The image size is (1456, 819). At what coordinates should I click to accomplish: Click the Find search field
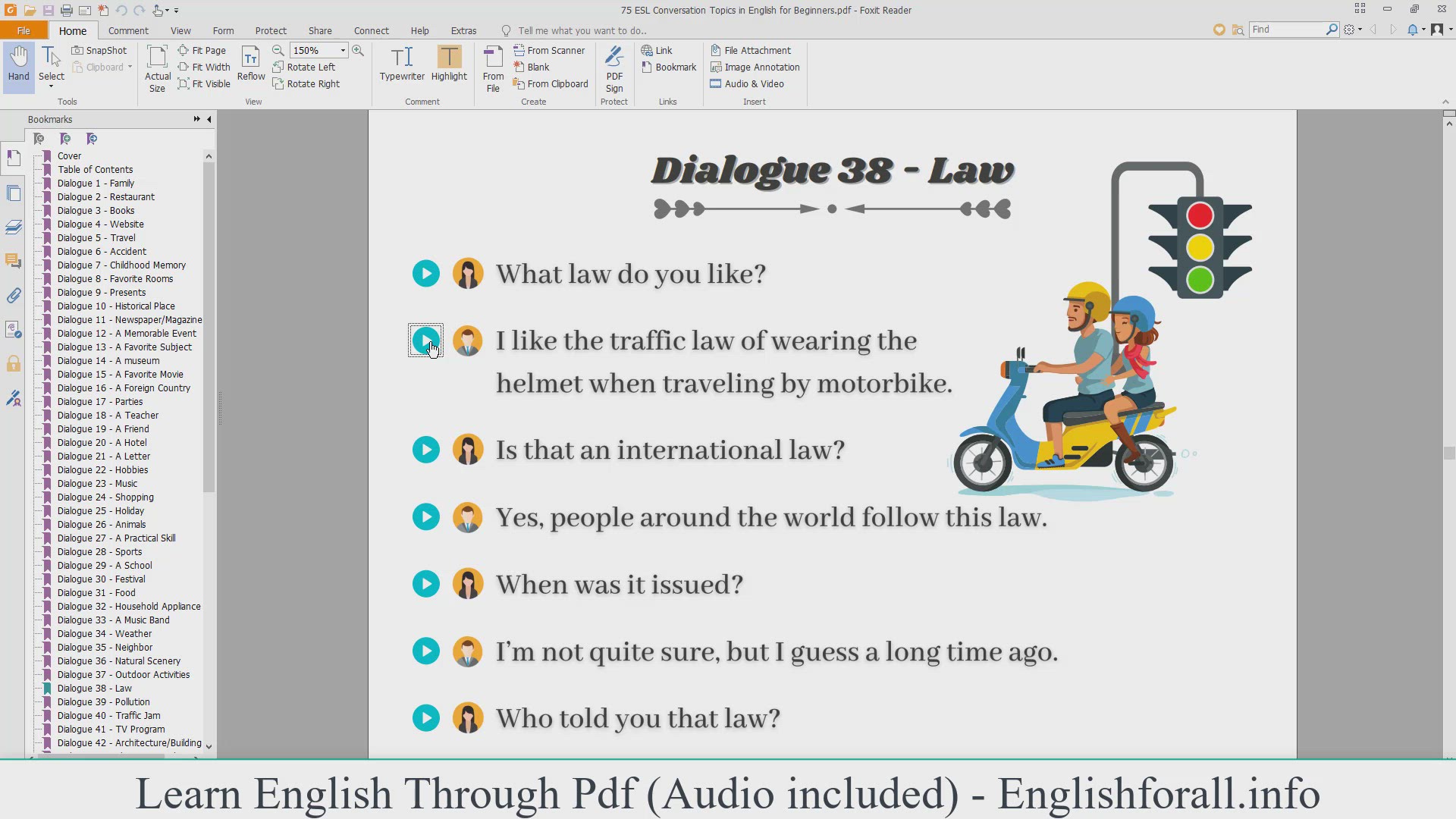[x=1287, y=30]
